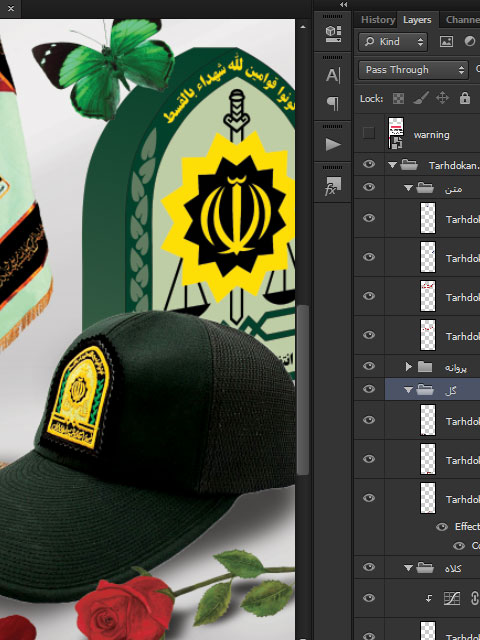The width and height of the screenshot is (480, 640).
Task: Click the گل group folder icon
Action: click(425, 390)
